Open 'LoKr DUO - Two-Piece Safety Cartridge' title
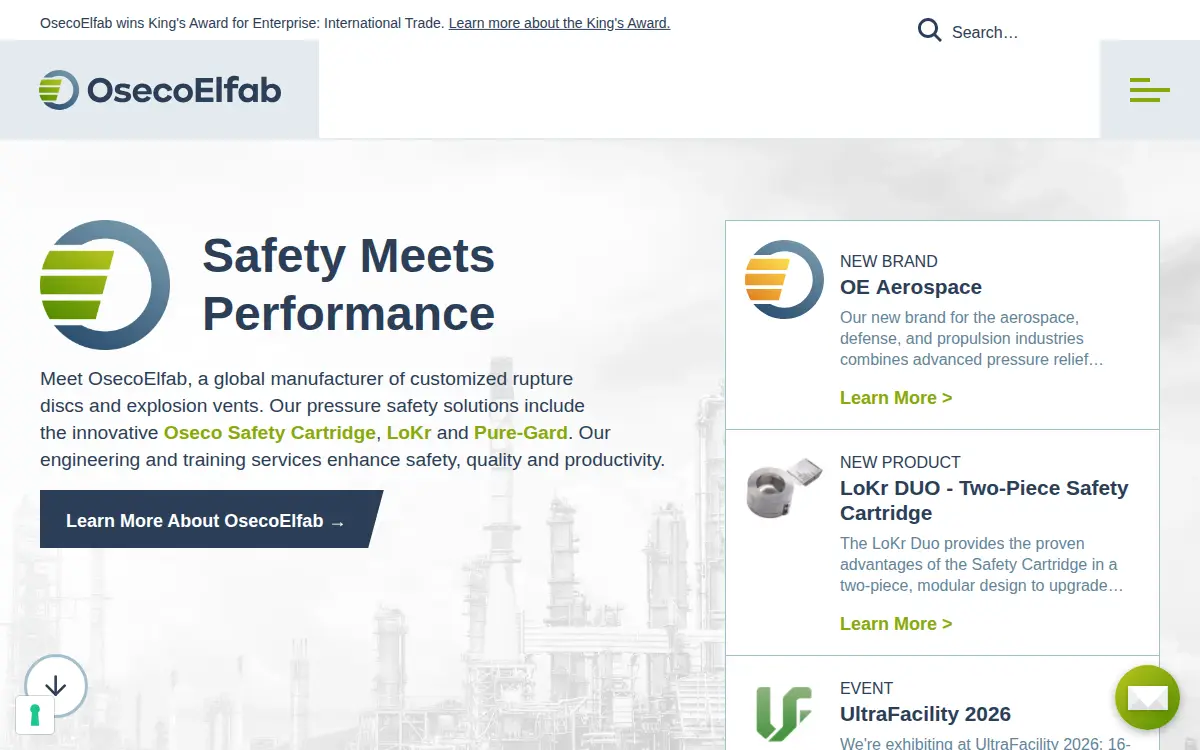The width and height of the screenshot is (1200, 750). 984,500
